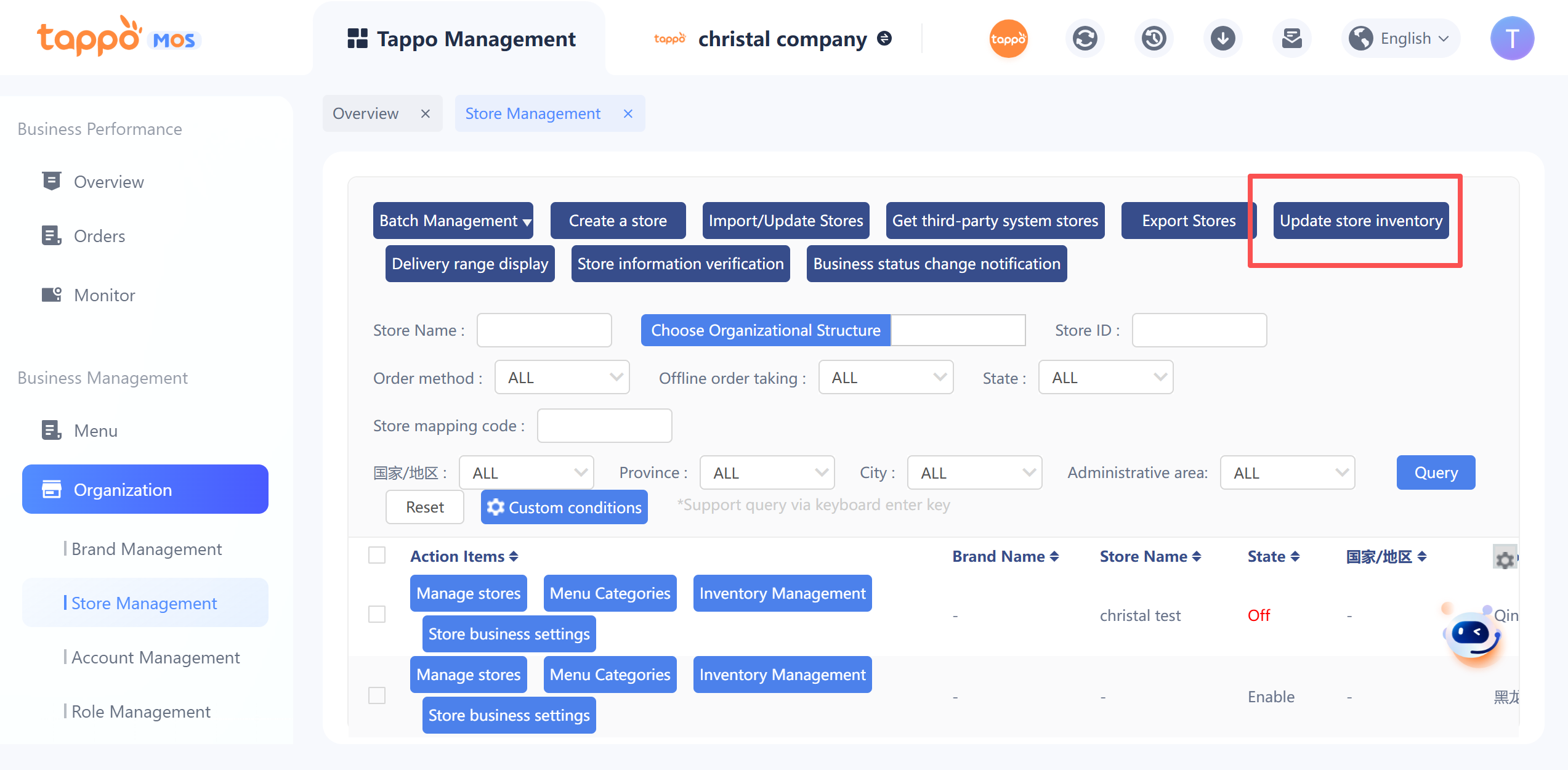Click the Update store inventory button
1568x770 pixels.
pos(1360,221)
